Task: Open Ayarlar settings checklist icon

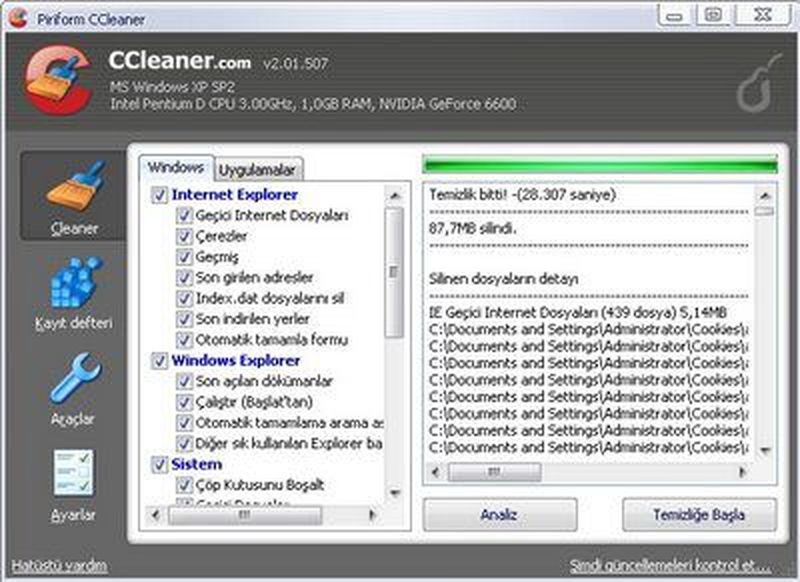Action: coord(75,473)
